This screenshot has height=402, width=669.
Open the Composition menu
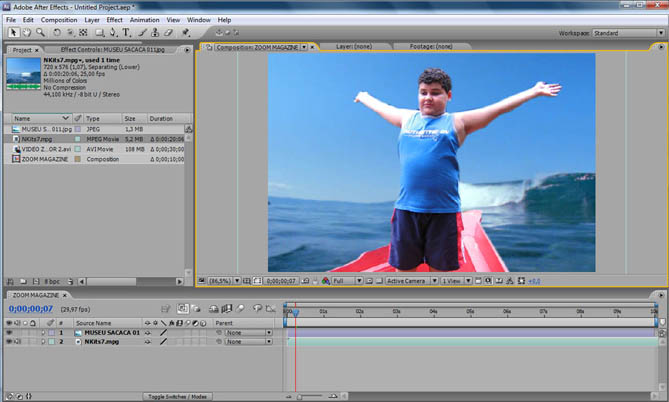58,19
